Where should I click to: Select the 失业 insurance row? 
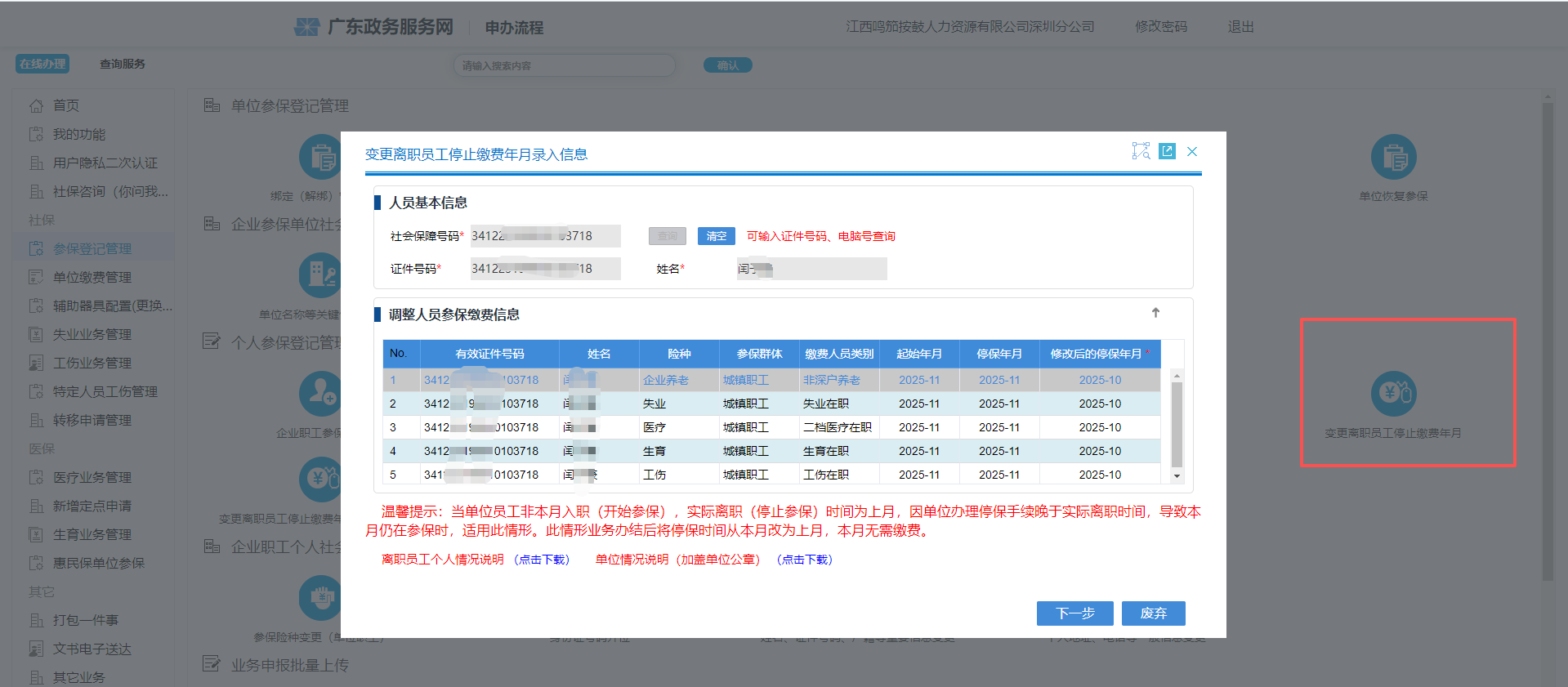click(x=771, y=404)
